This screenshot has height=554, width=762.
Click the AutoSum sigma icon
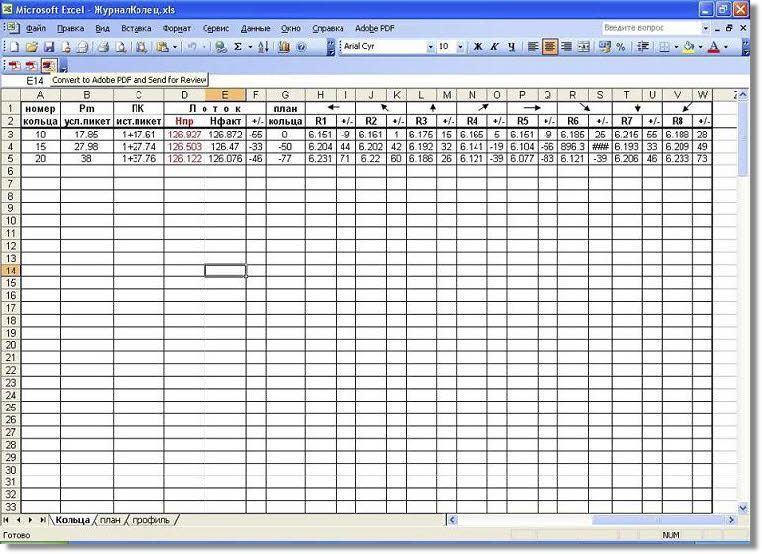(x=238, y=47)
